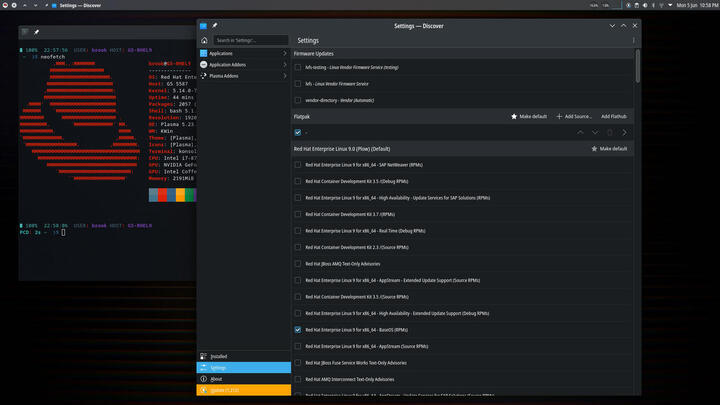The width and height of the screenshot is (720, 405).
Task: Click the Discover home icon
Action: tap(204, 40)
